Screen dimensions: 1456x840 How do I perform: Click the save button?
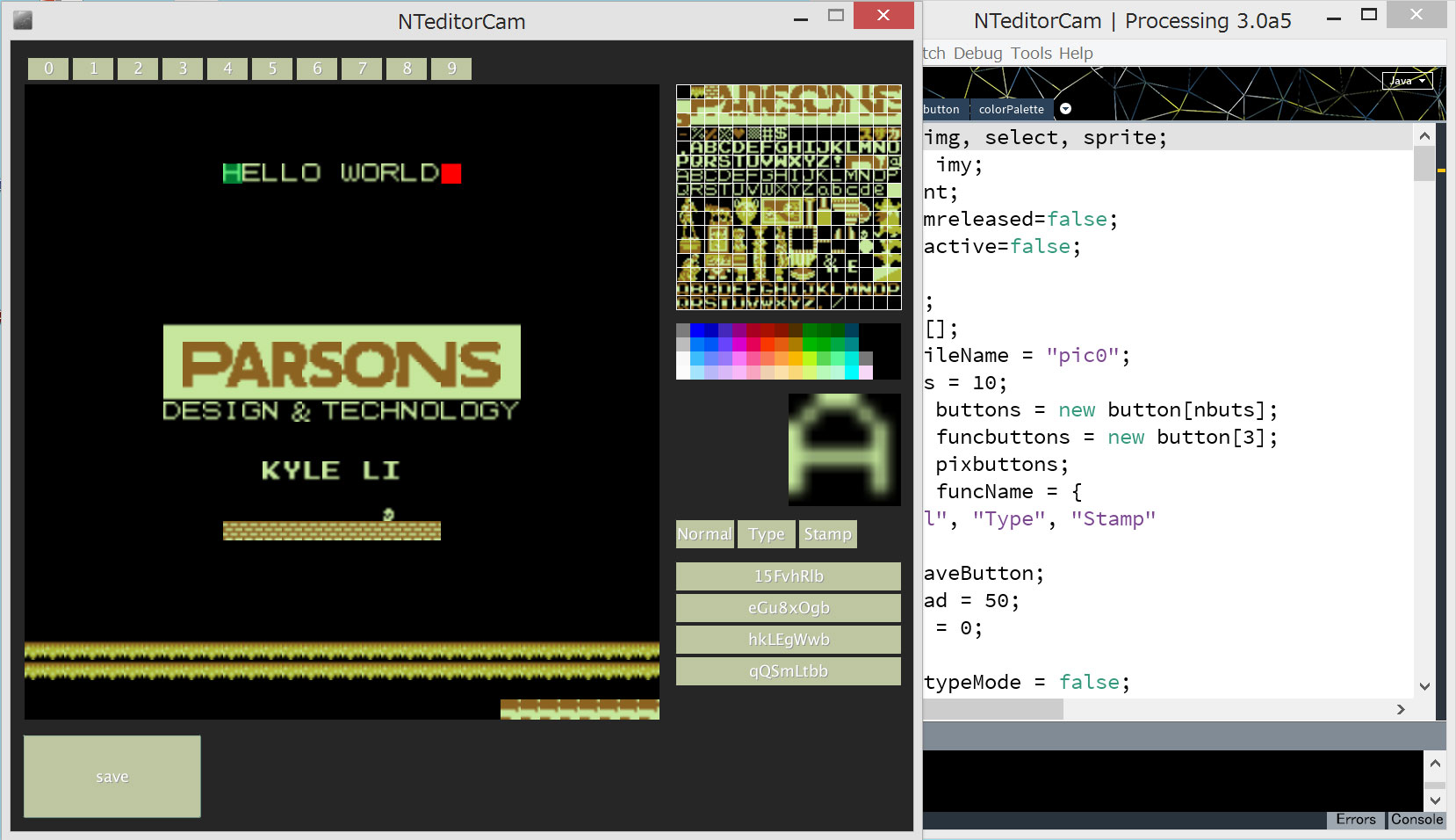coord(112,777)
